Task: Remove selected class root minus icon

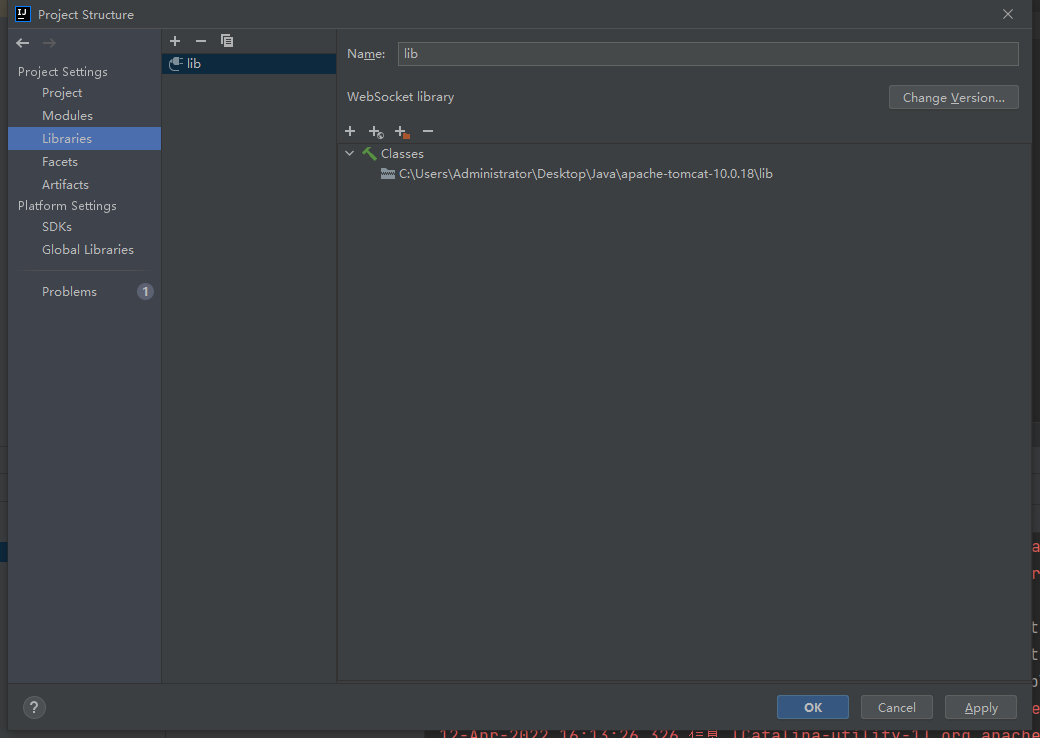Action: [428, 131]
